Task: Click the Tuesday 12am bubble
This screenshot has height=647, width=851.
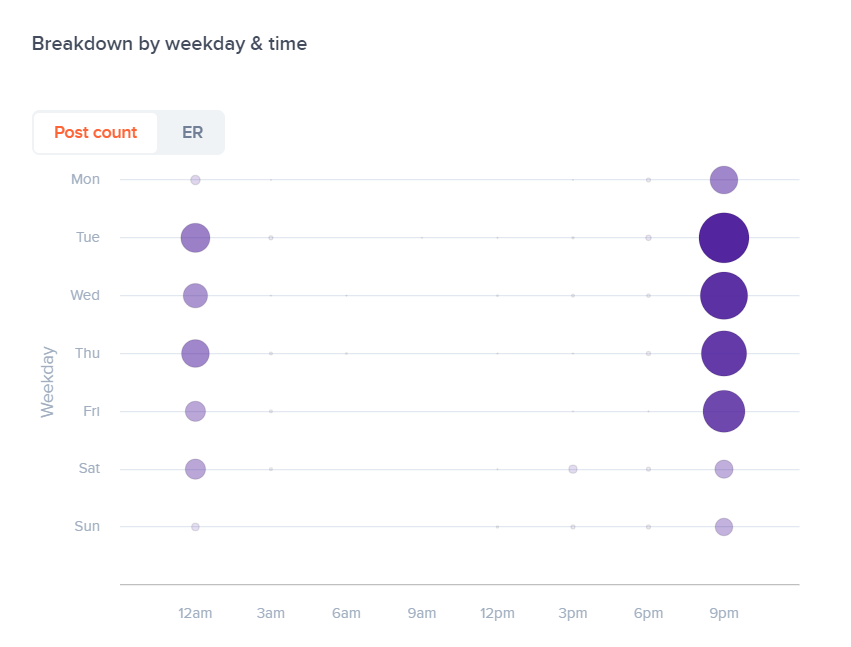Action: coord(195,238)
